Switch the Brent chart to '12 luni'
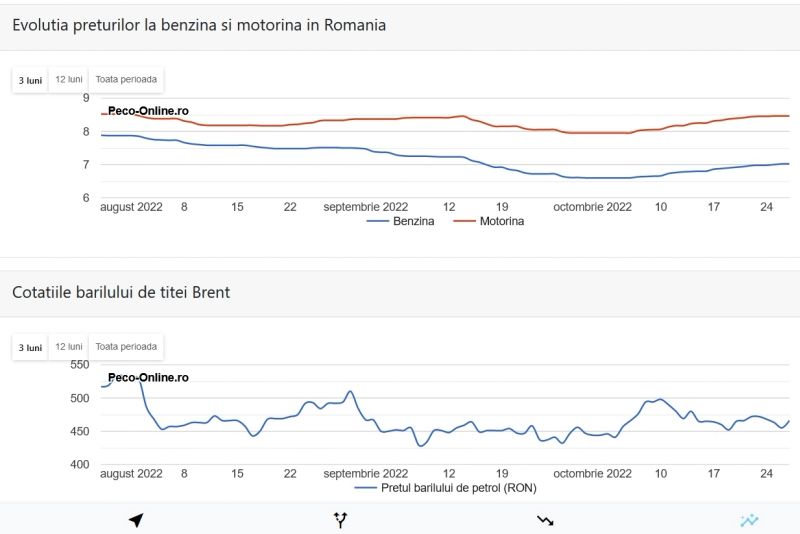Viewport: 800px width, 534px height. (x=69, y=347)
